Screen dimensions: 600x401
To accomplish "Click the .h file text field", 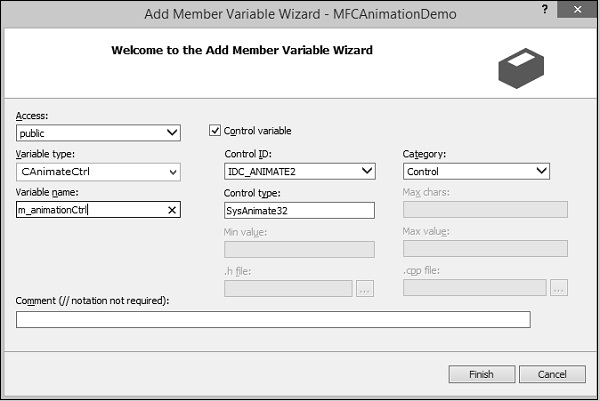I will tap(288, 288).
